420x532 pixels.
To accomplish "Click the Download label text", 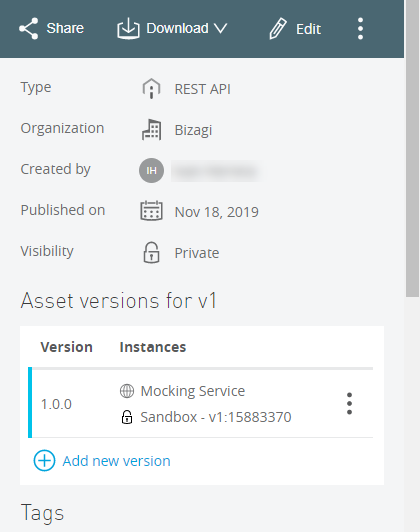I will (x=177, y=28).
